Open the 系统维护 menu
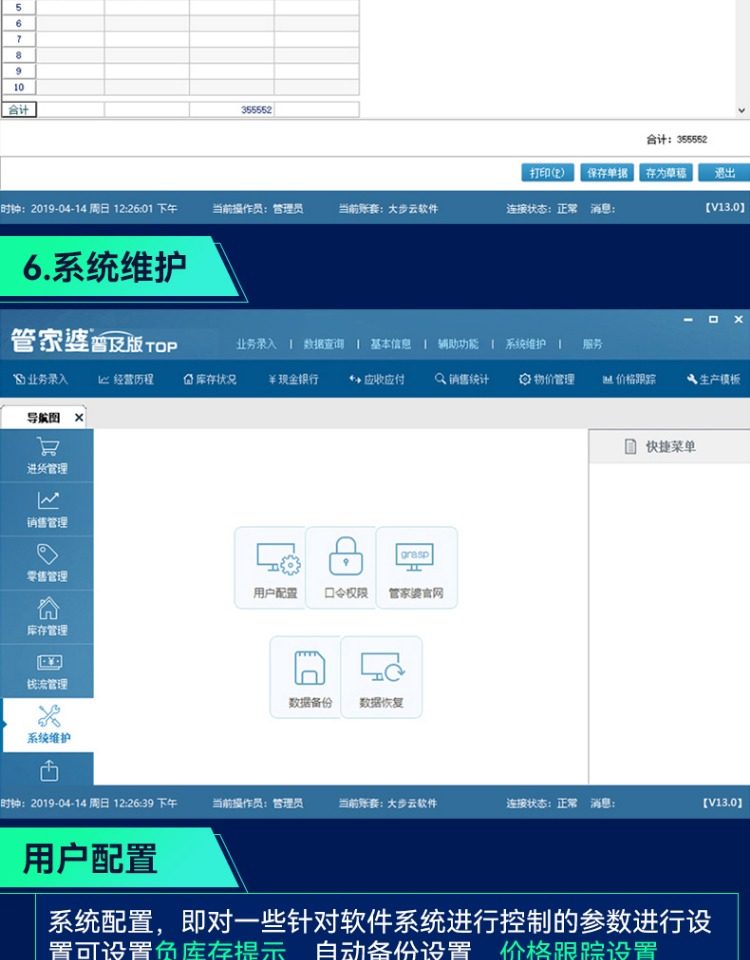This screenshot has height=960, width=750. pyautogui.click(x=525, y=344)
